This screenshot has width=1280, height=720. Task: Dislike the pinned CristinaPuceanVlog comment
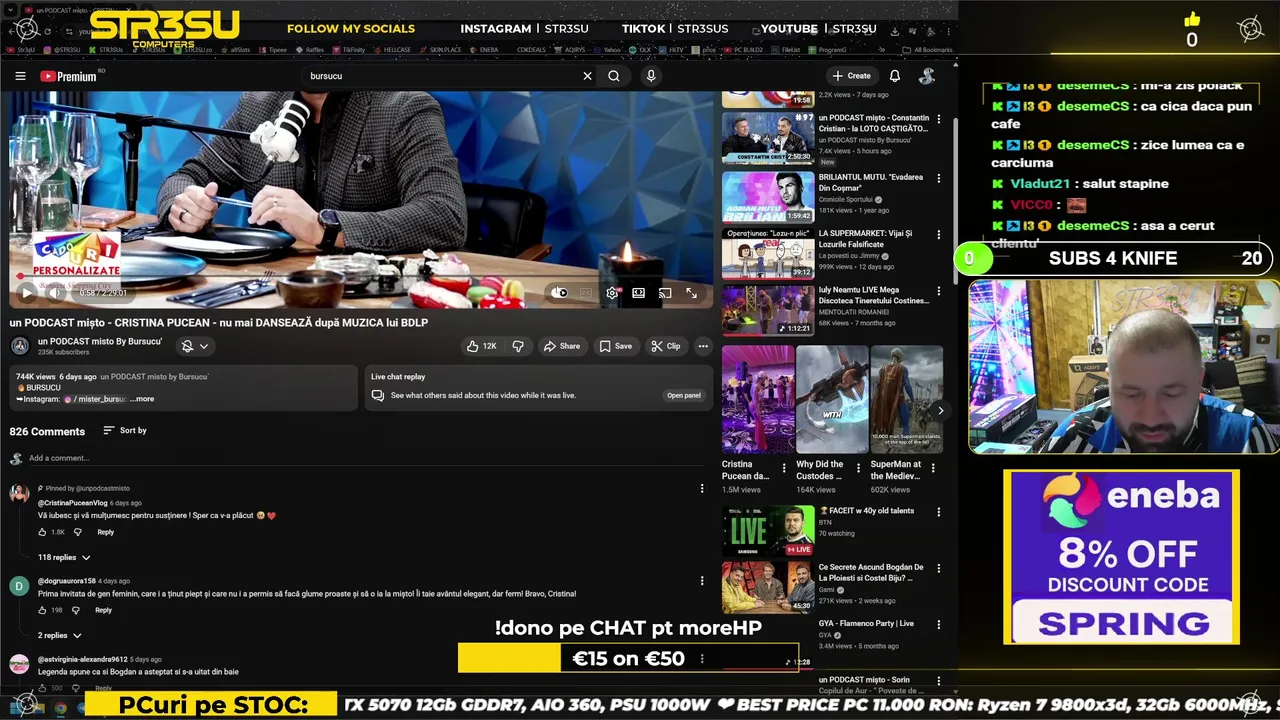coord(77,532)
